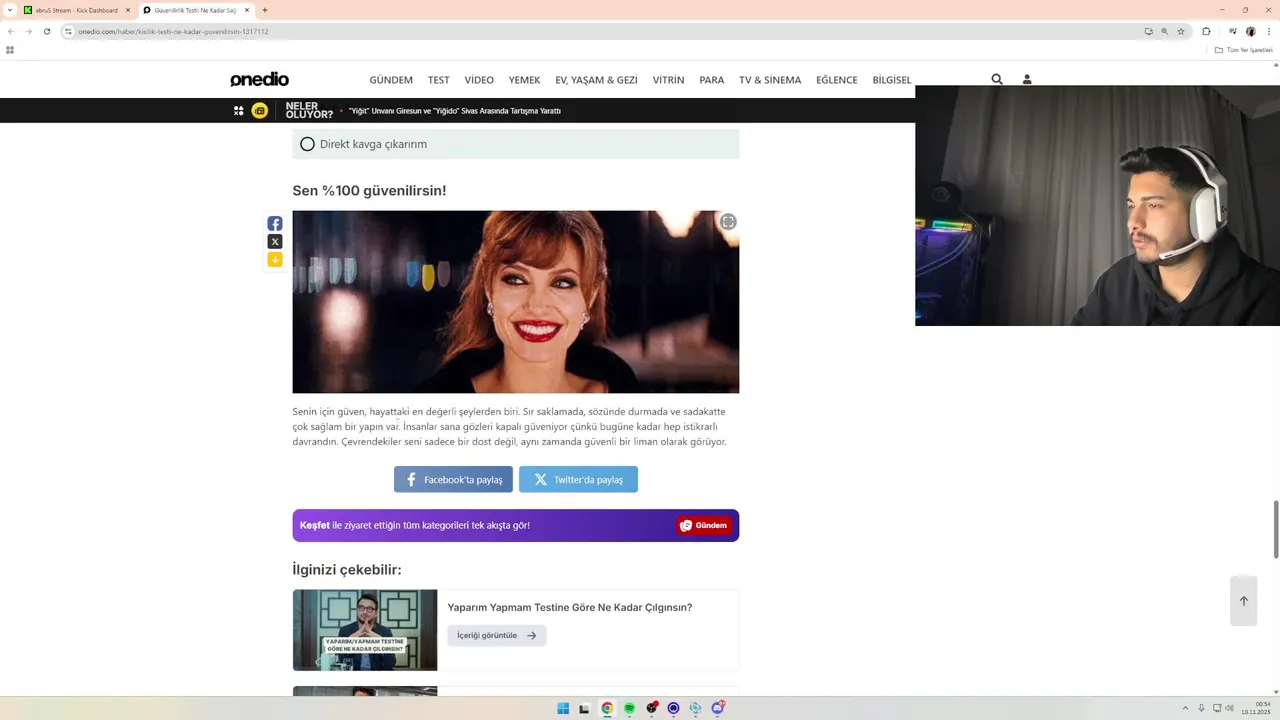Image resolution: width=1280 pixels, height=720 pixels.
Task: Open Discord from the taskbar
Action: coord(718,708)
